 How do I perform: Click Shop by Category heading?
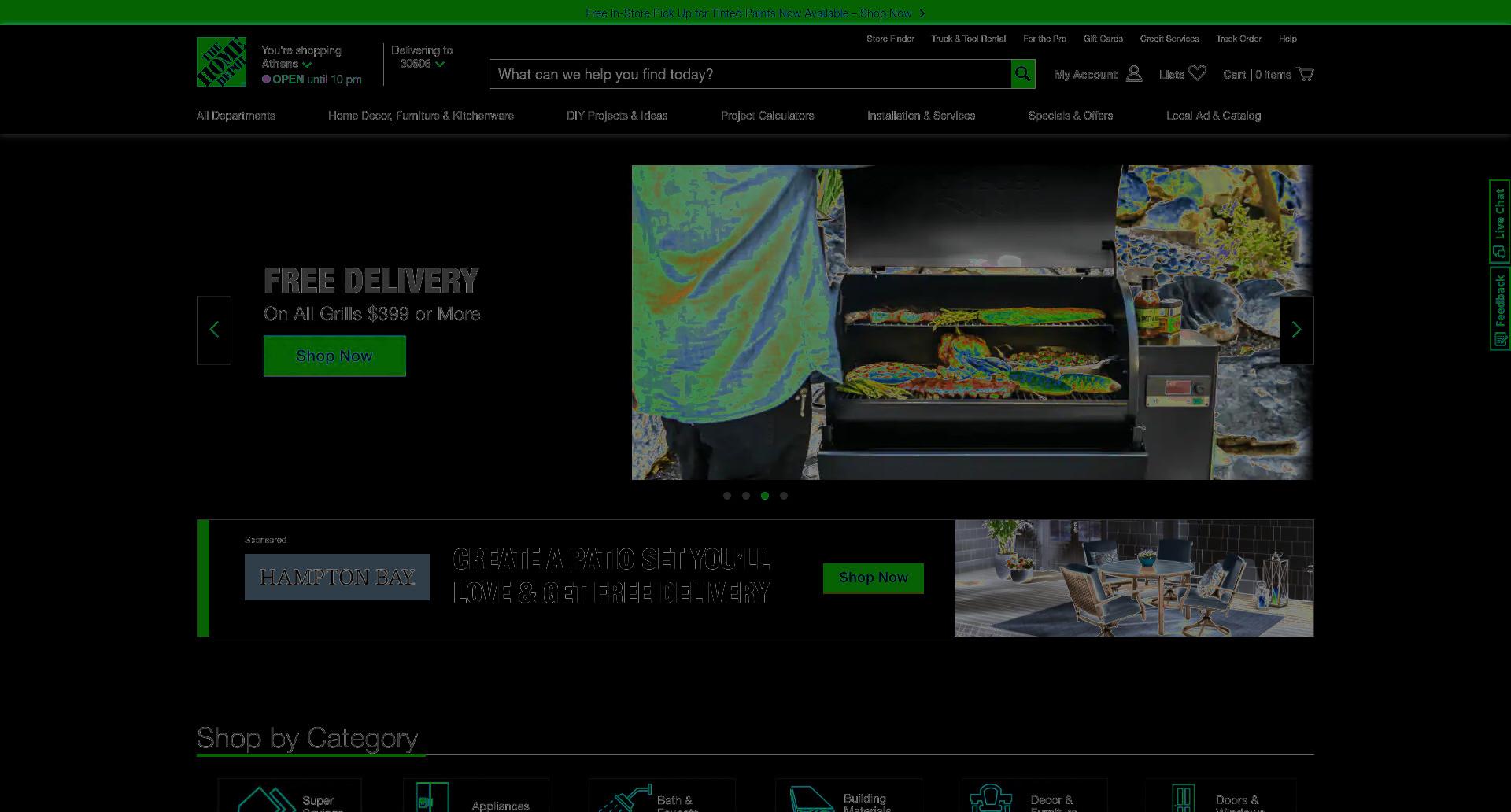click(x=307, y=738)
